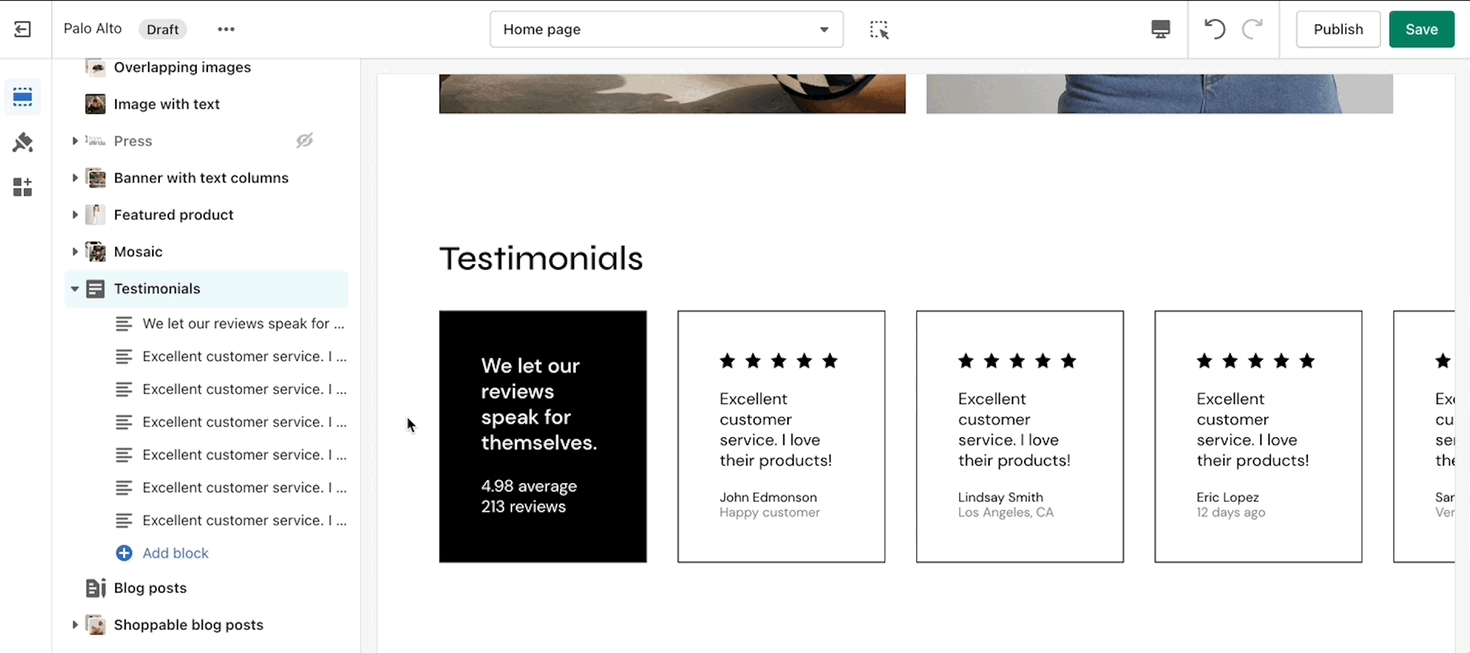Click the Publish button

1337,29
